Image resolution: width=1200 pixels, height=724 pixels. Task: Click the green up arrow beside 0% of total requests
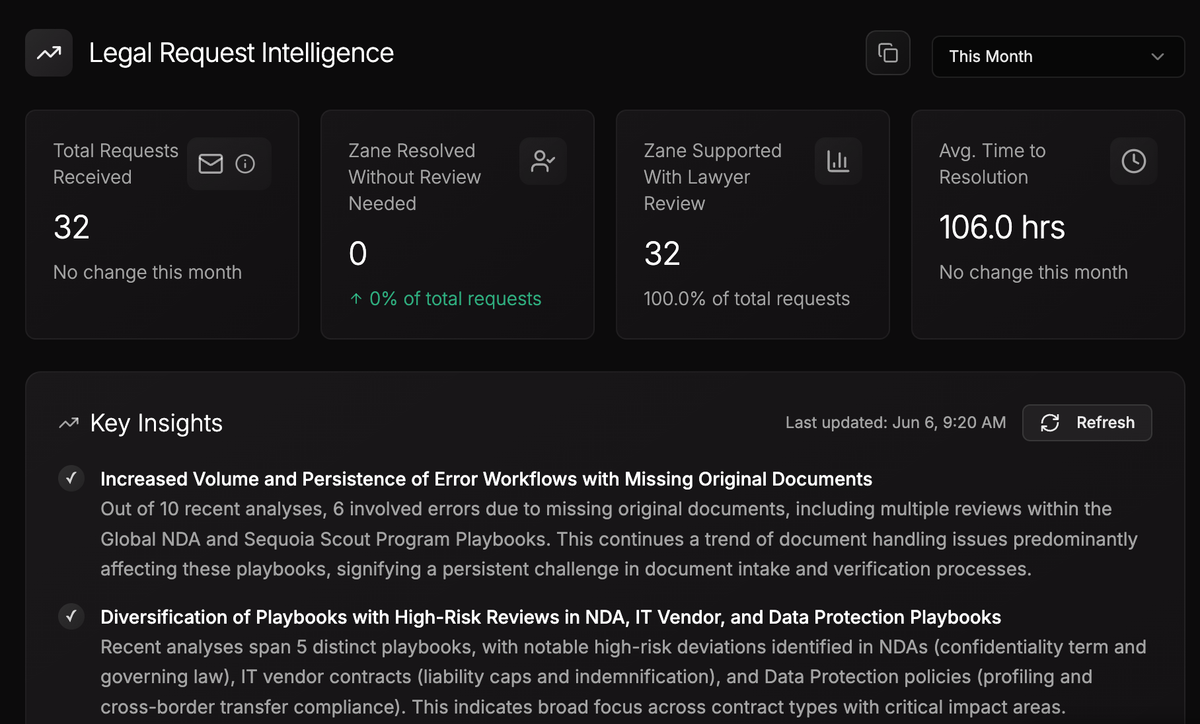[x=356, y=299]
